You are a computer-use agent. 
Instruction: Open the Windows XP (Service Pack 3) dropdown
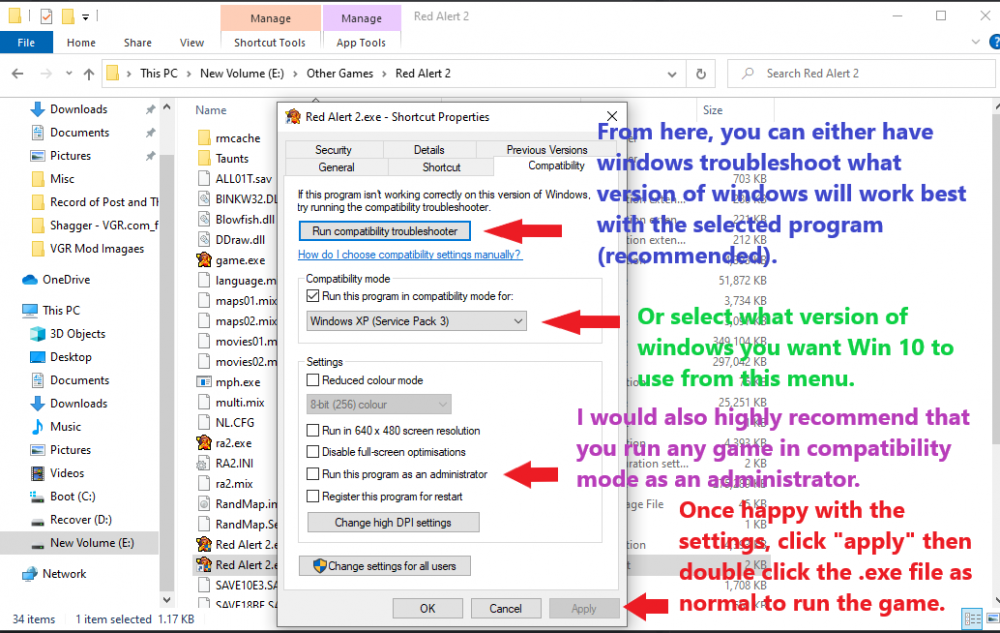416,321
